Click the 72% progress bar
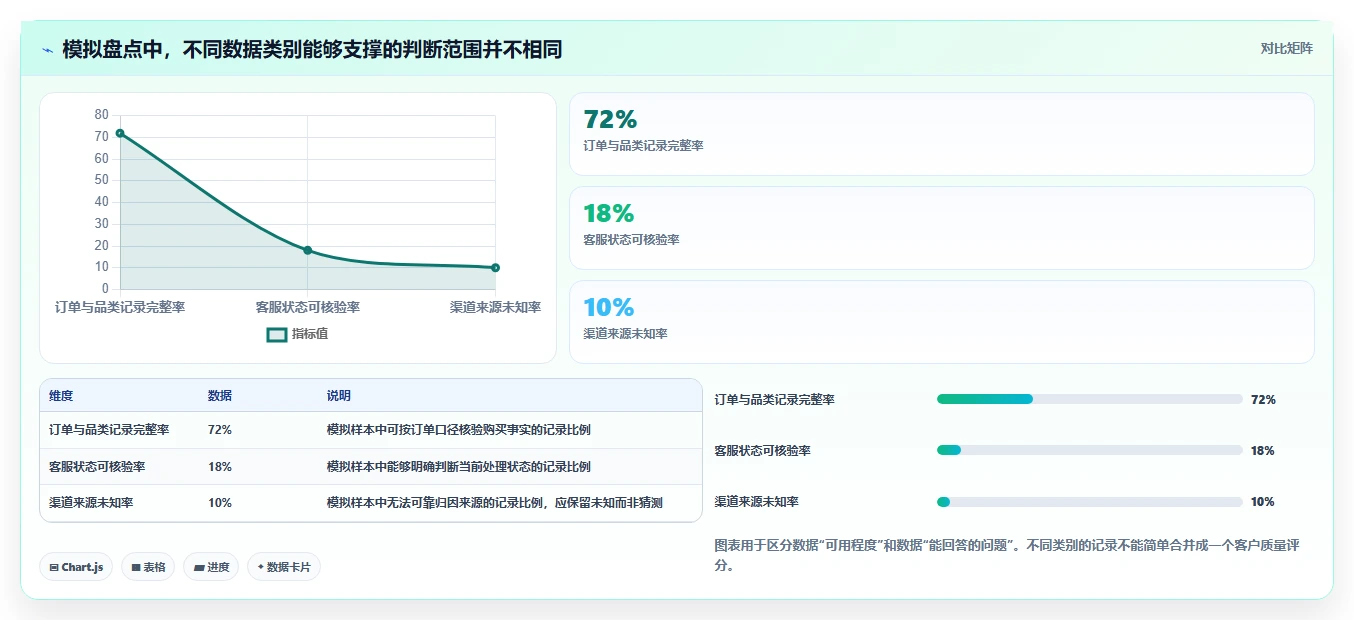Viewport: 1354px width, 620px height. (1090, 399)
